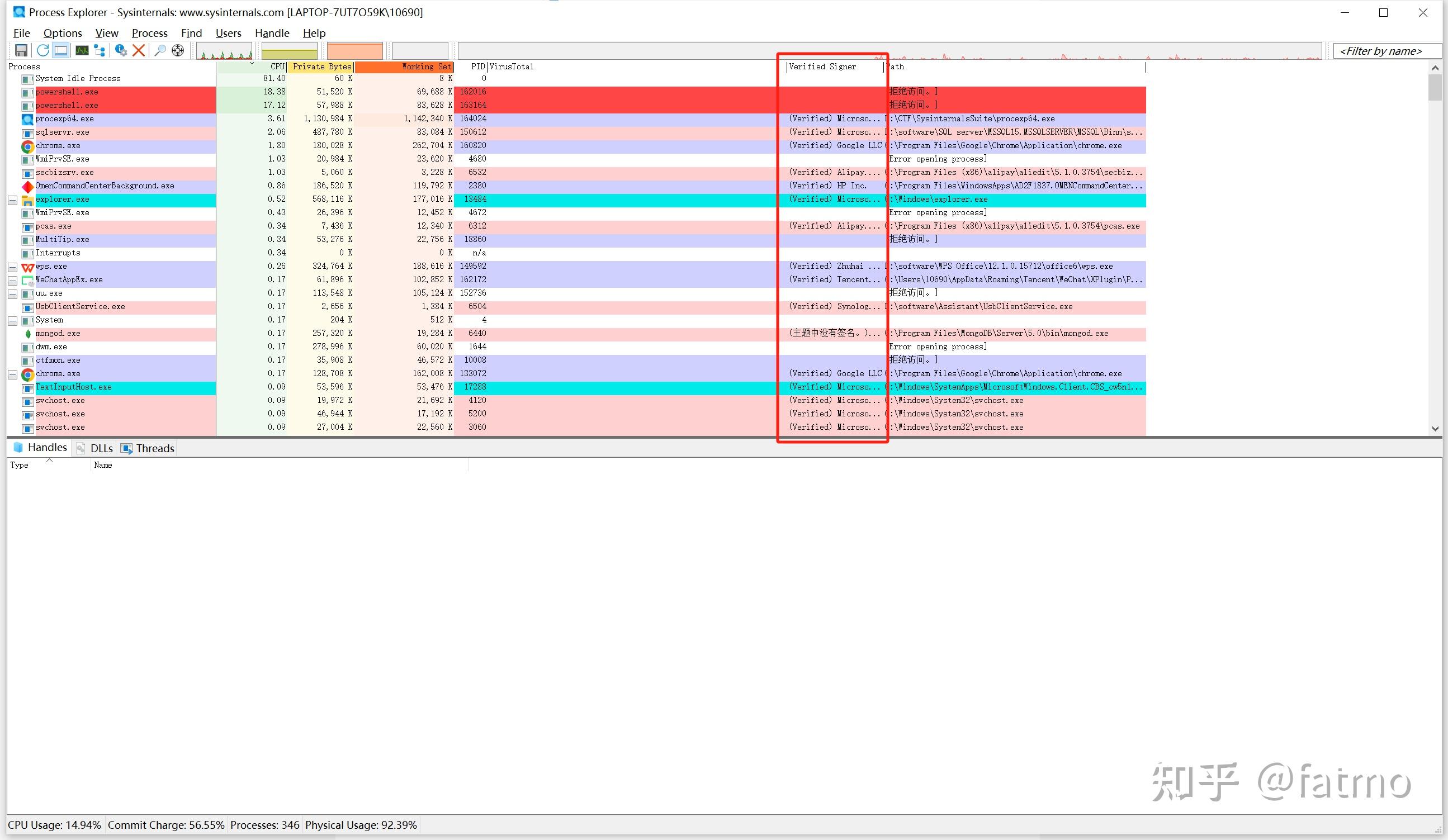Click the magnifier Find Handle icon
This screenshot has height=840, width=1448.
point(160,50)
